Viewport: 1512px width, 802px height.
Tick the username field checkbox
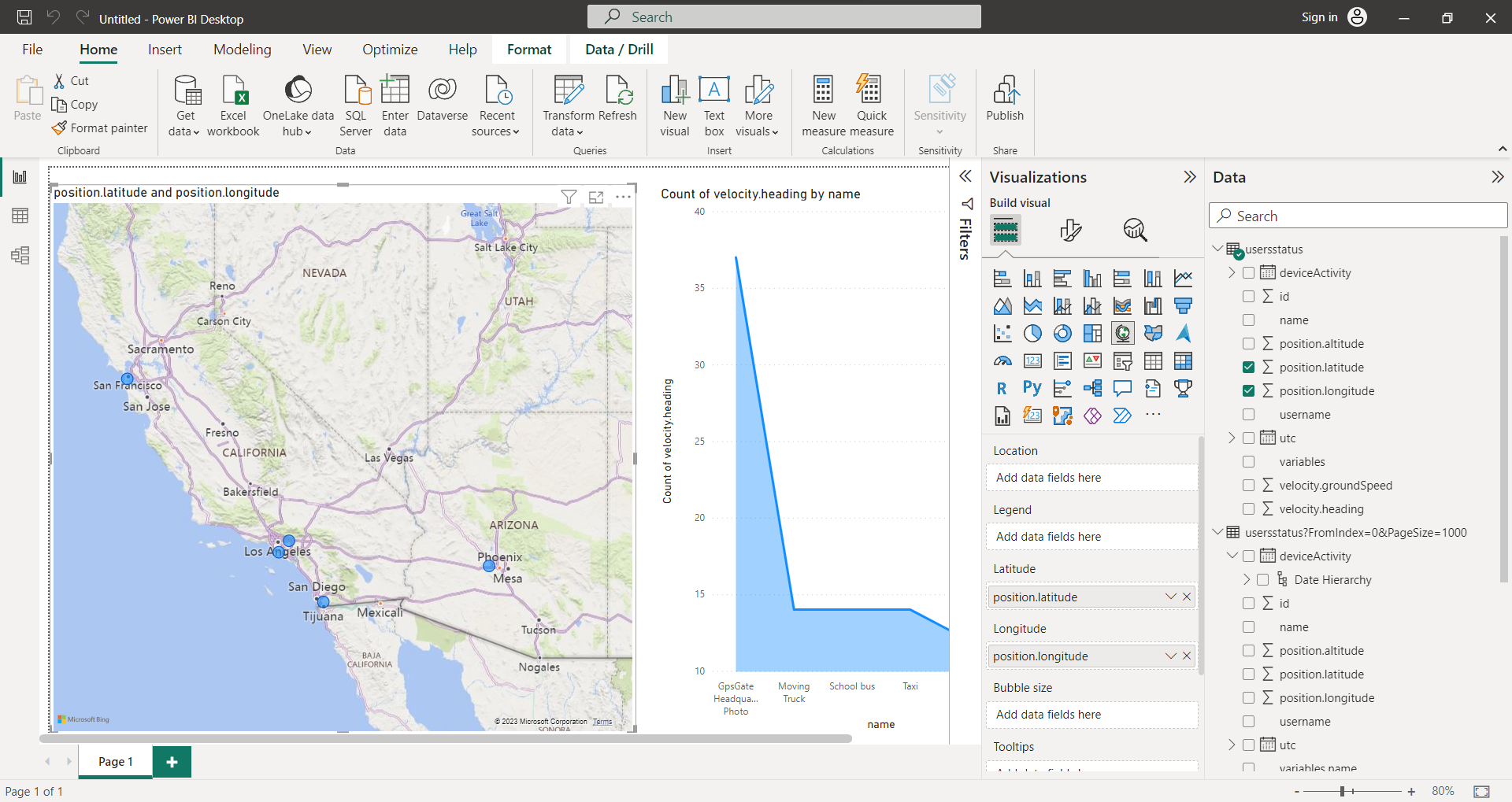tap(1248, 415)
